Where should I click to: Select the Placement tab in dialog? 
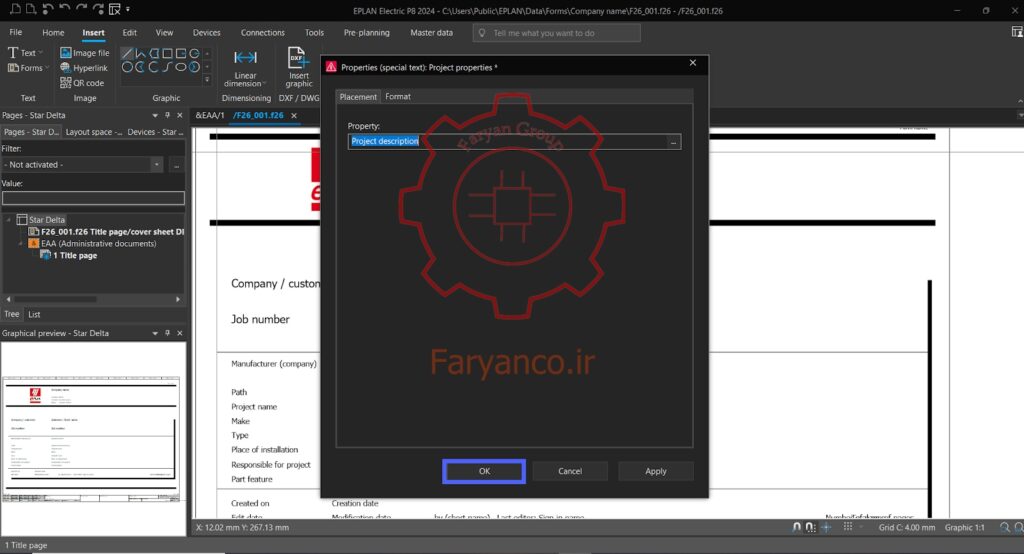pyautogui.click(x=358, y=97)
